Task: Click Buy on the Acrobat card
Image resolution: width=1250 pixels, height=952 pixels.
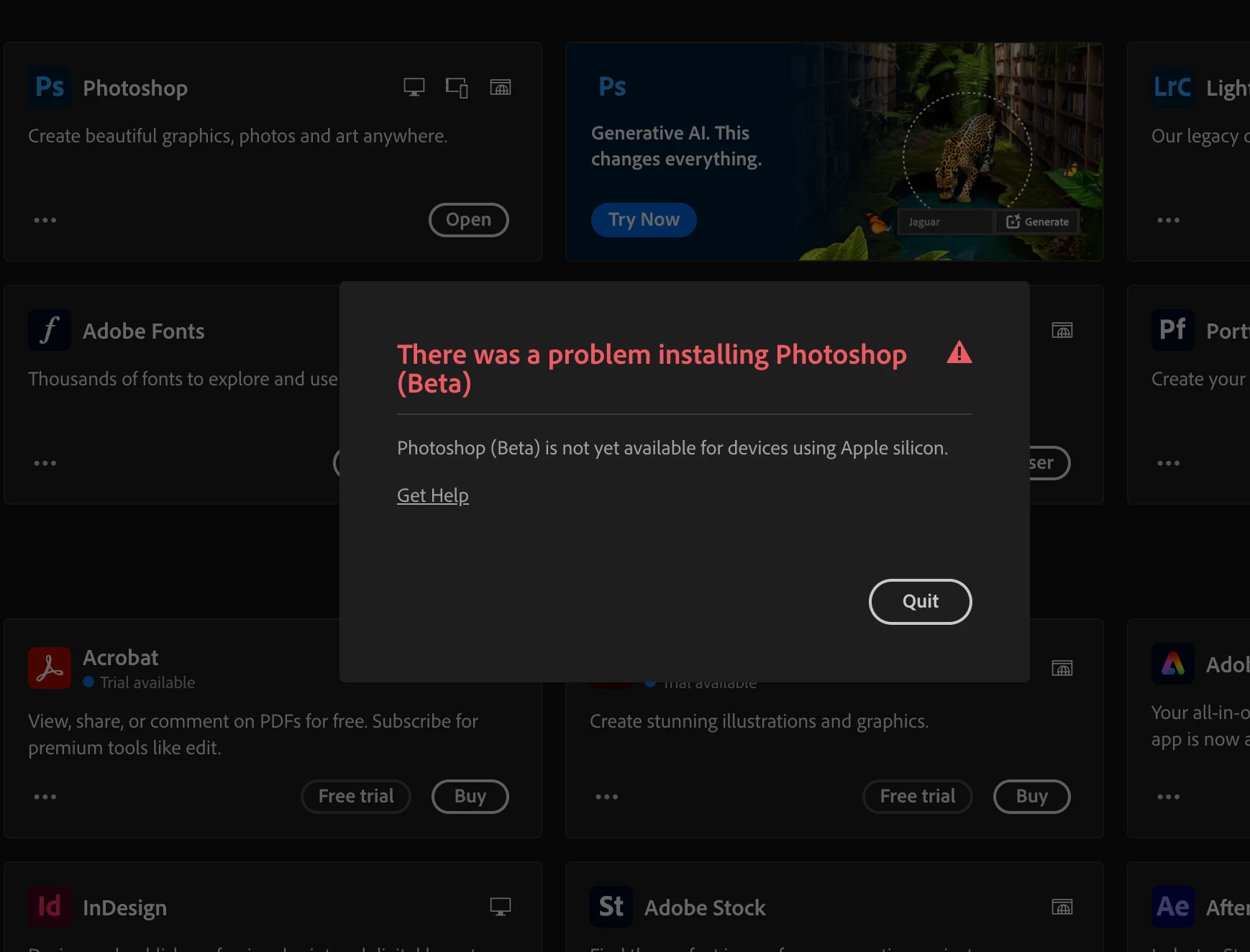Action: click(470, 796)
